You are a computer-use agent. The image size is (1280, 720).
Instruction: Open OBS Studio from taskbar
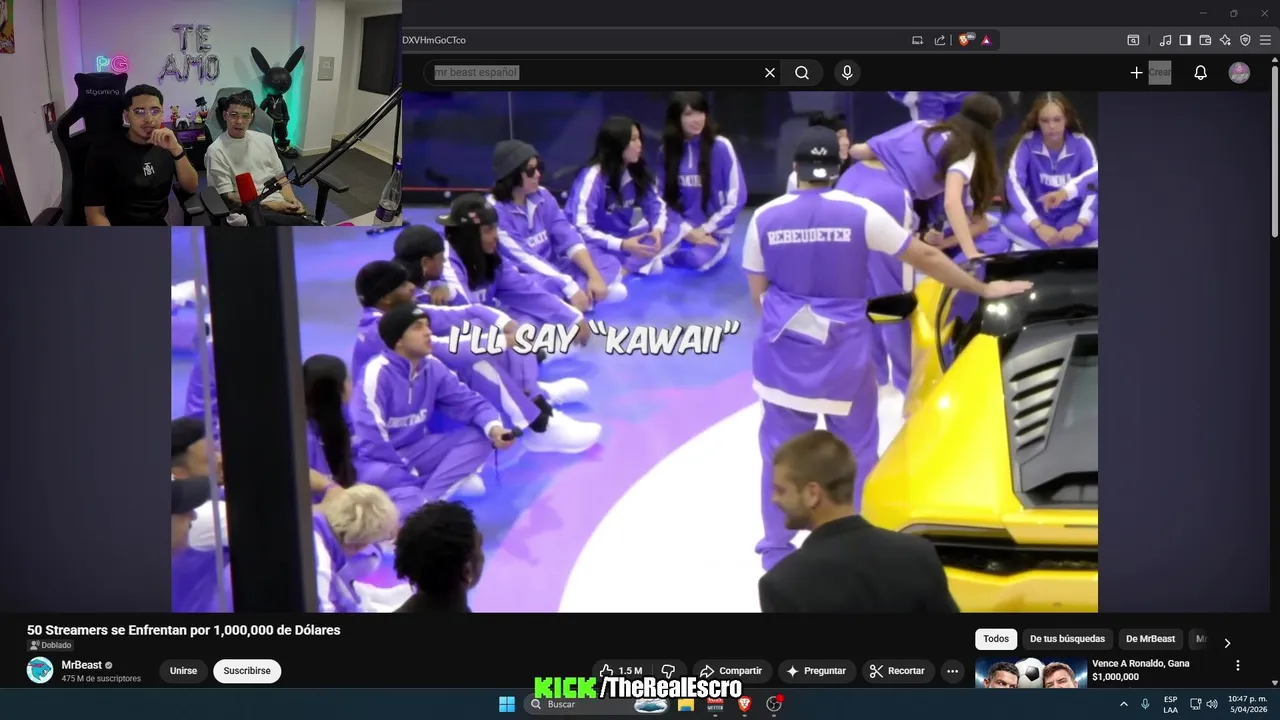(x=773, y=704)
